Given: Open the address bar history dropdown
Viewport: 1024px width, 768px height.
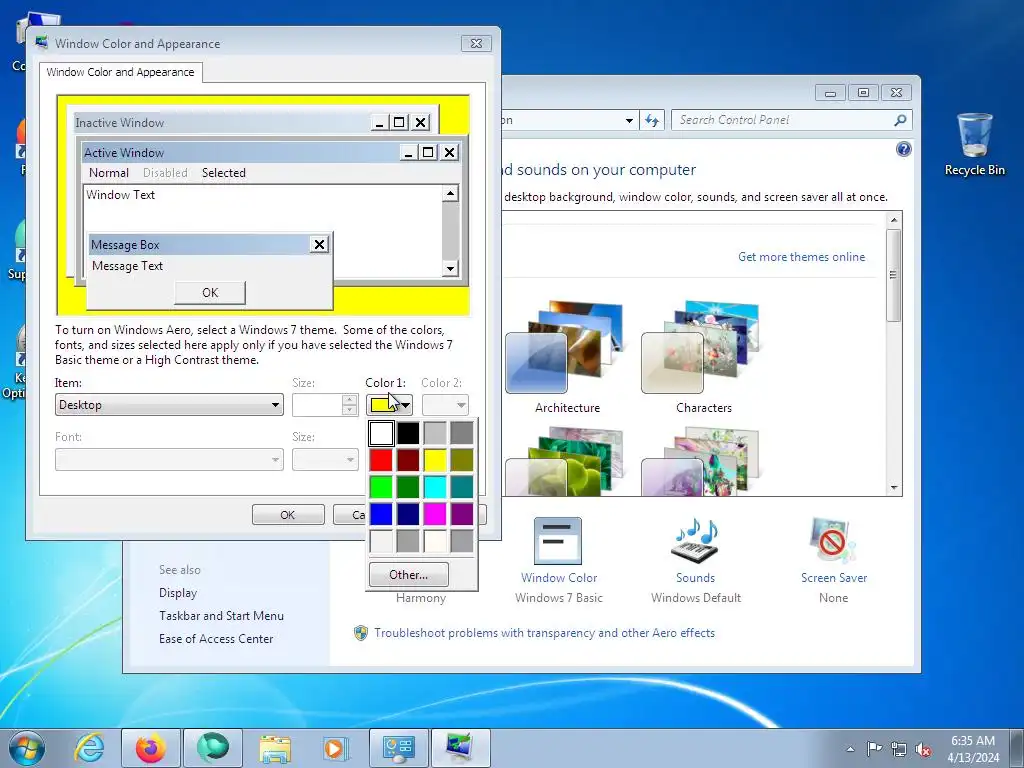Looking at the screenshot, I should [629, 120].
